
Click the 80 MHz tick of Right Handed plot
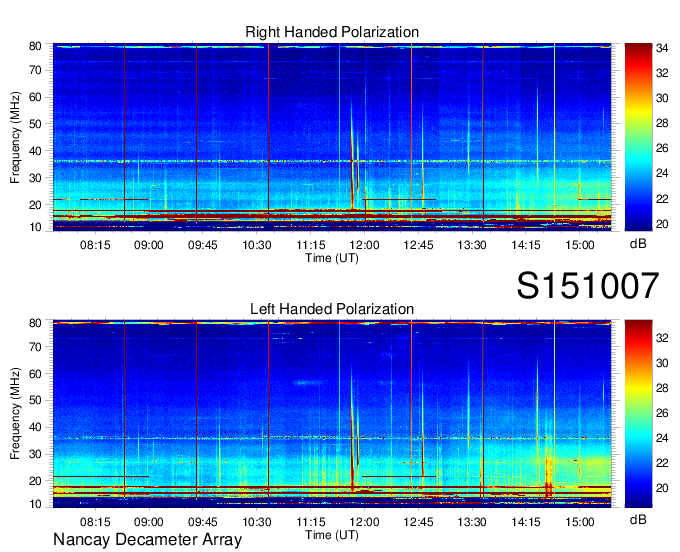point(35,46)
